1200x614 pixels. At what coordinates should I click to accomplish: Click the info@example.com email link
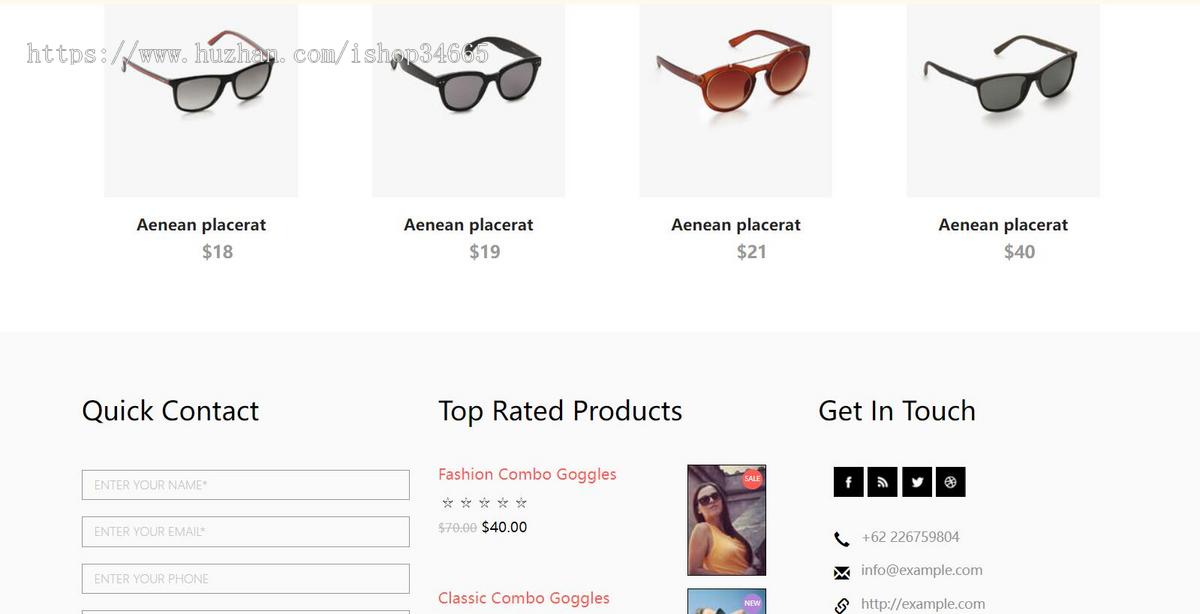[x=922, y=570]
